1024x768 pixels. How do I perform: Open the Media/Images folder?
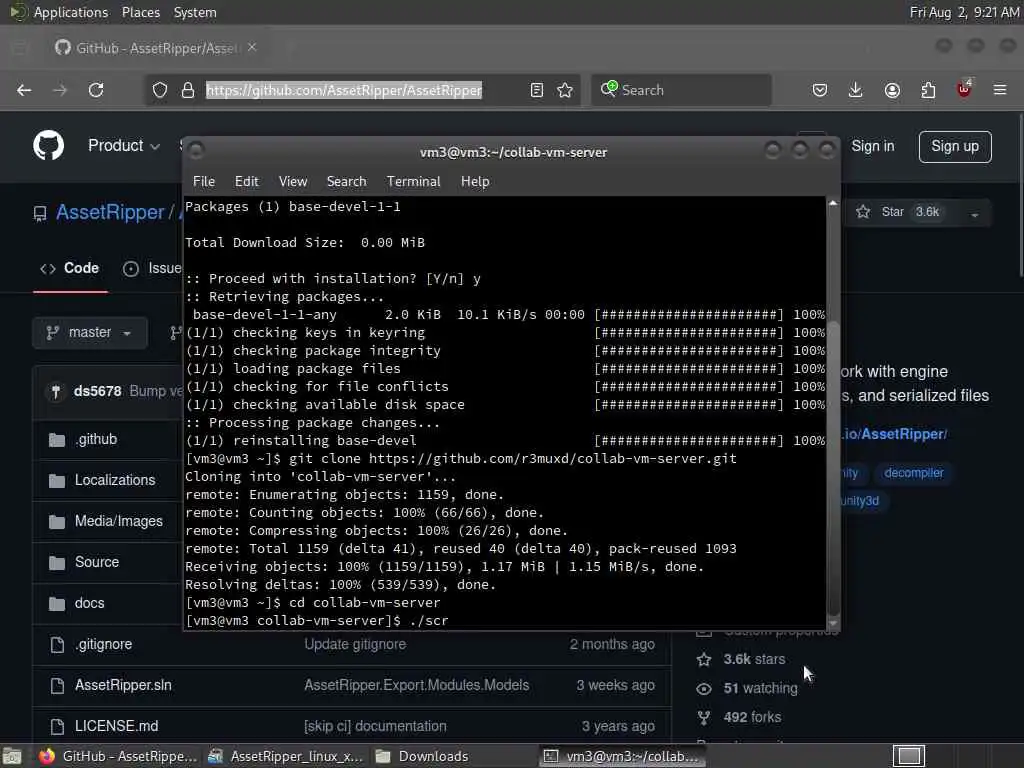(118, 521)
